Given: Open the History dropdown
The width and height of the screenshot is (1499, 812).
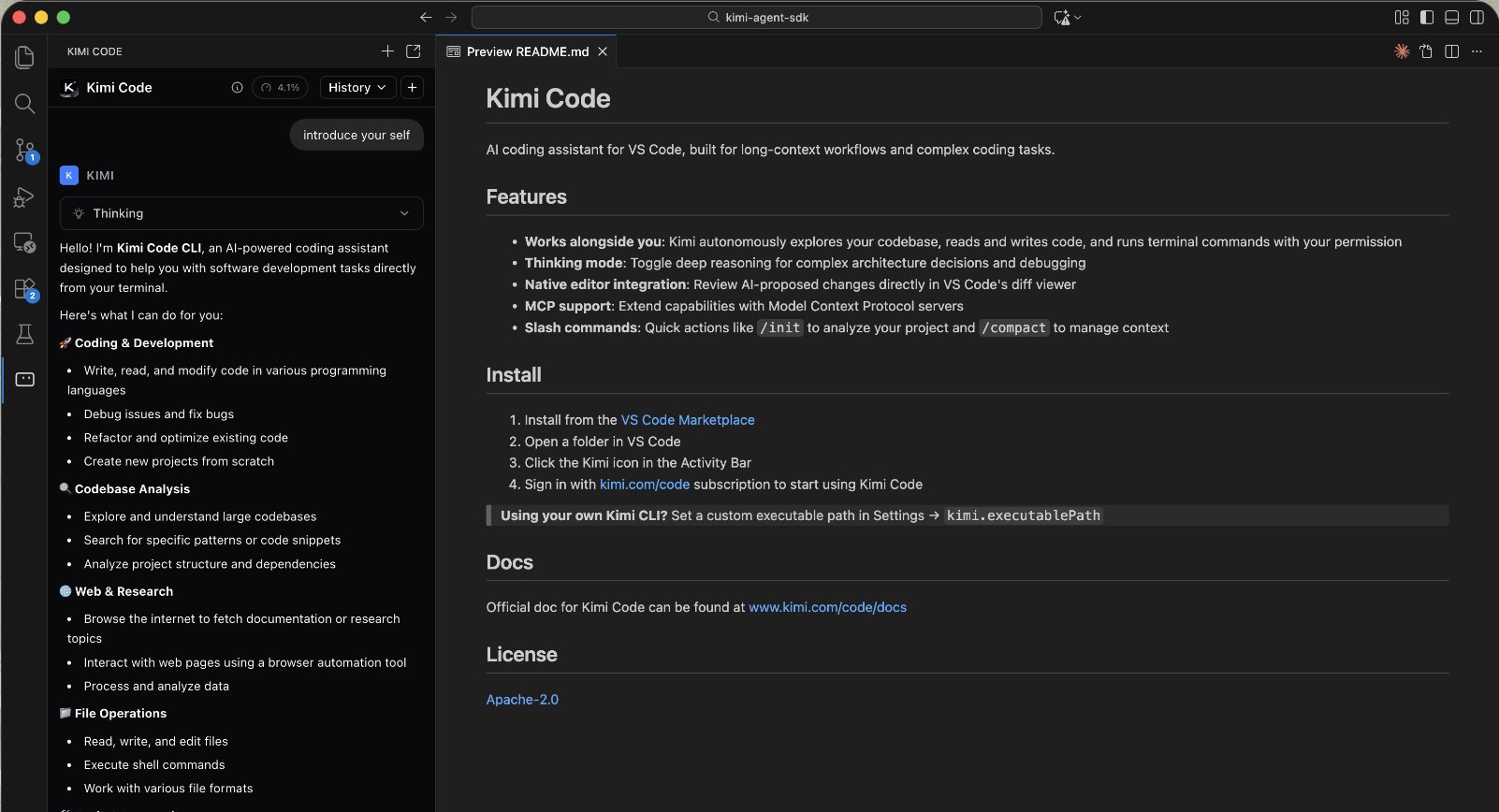Looking at the screenshot, I should [x=357, y=87].
